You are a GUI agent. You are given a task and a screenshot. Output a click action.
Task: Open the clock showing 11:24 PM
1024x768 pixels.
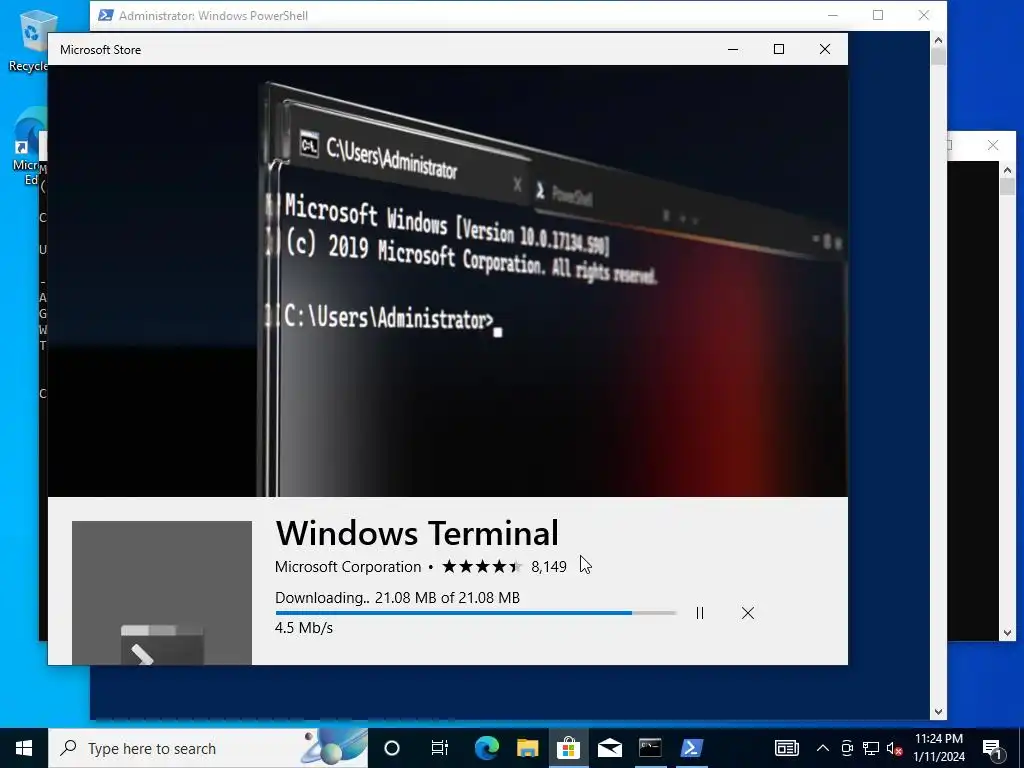tap(938, 748)
